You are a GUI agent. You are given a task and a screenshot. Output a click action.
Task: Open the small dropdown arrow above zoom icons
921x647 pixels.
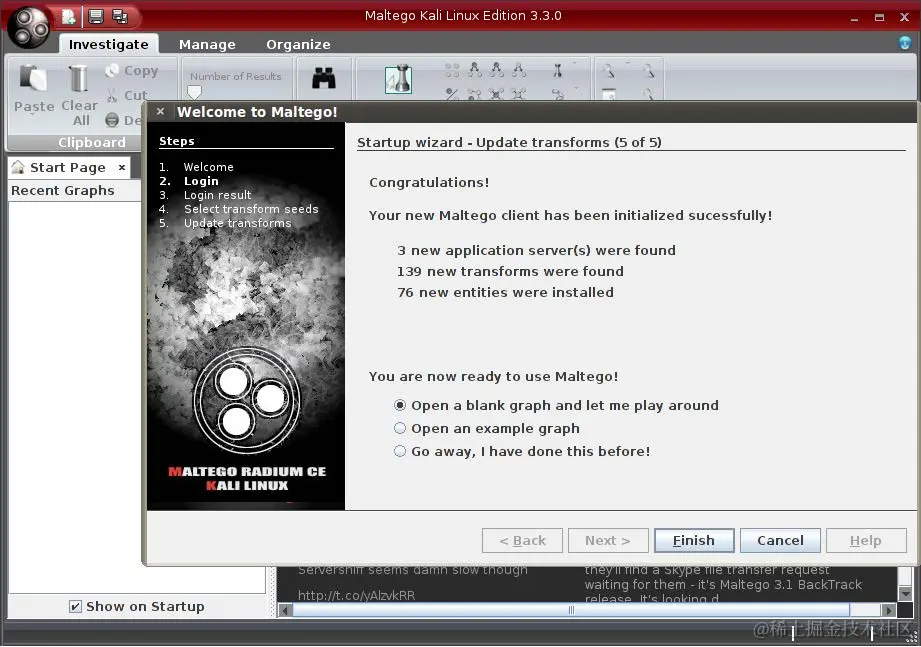(628, 63)
